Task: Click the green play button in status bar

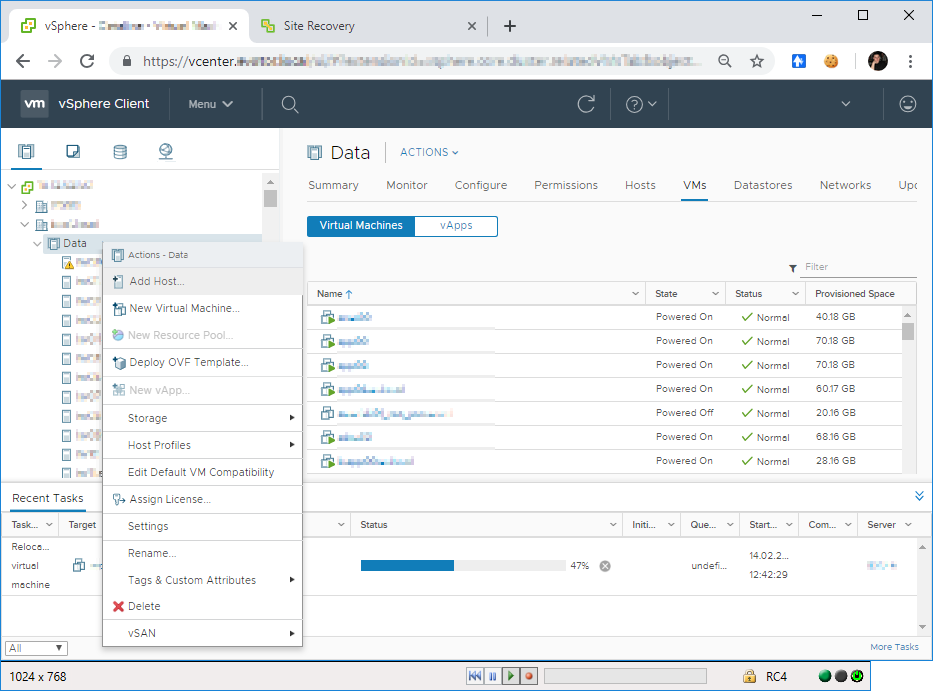Action: tap(511, 676)
